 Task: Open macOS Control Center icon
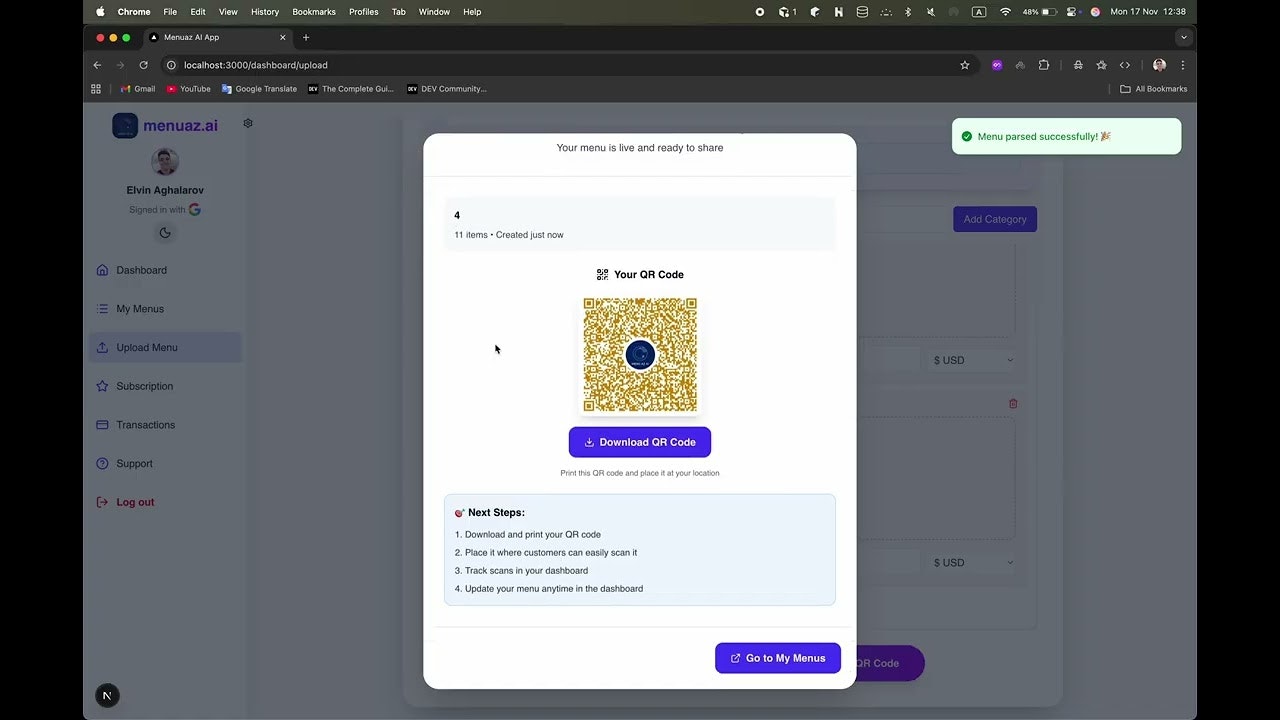tap(1073, 12)
